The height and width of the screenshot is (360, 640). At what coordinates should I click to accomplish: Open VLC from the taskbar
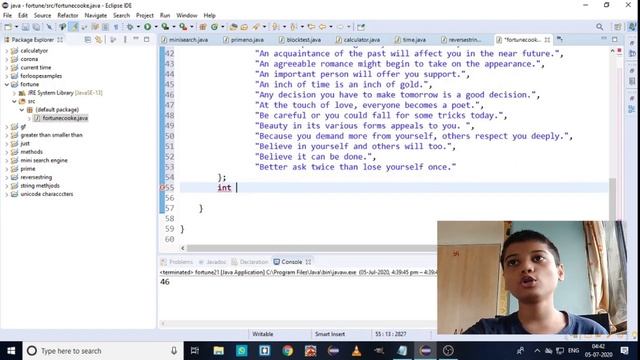[x=356, y=351]
